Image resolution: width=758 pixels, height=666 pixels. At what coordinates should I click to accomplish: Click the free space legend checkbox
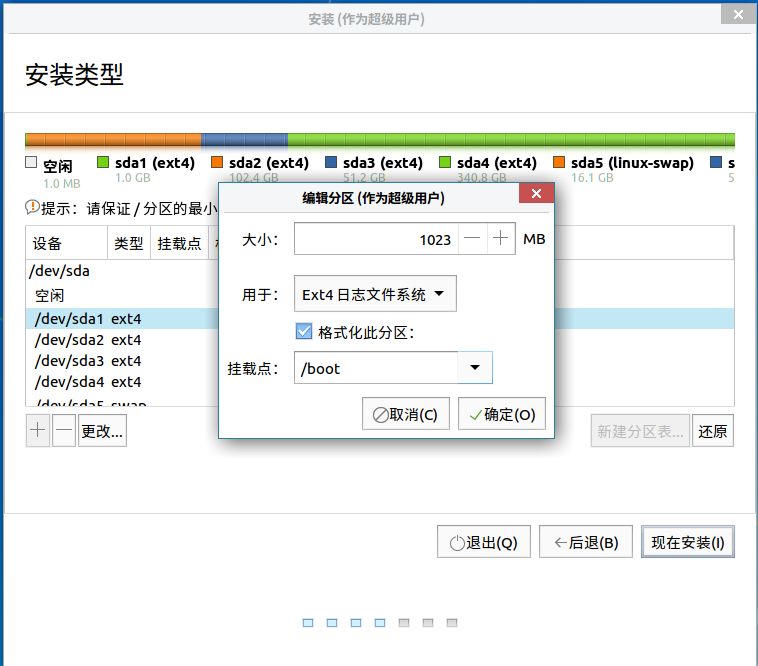[x=31, y=162]
